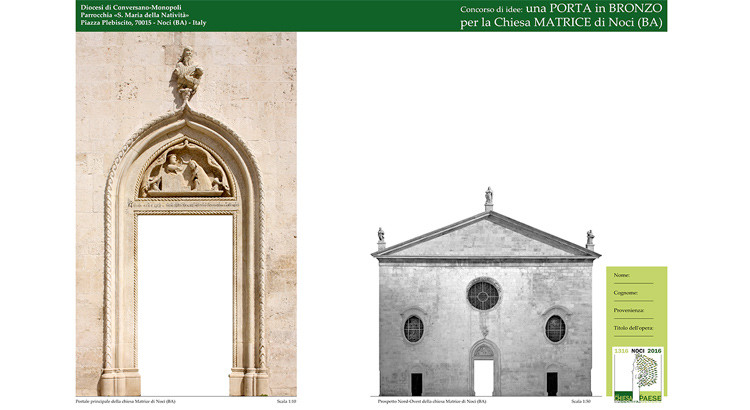Screen dimensions: 750x410
Task: Click the 'Provenienza:' field line
Action: click(x=633, y=318)
